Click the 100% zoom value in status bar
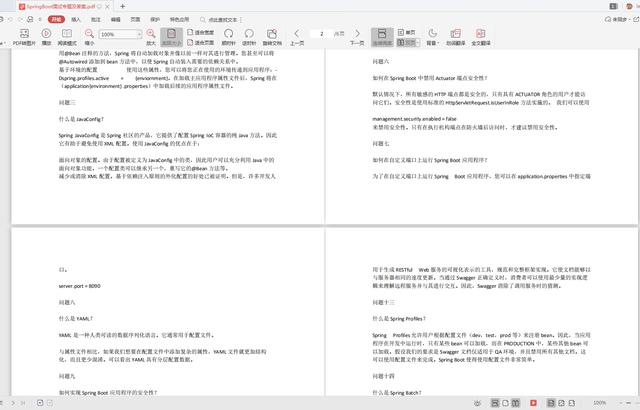This screenshot has height=410, width=640. pyautogui.click(x=599, y=403)
